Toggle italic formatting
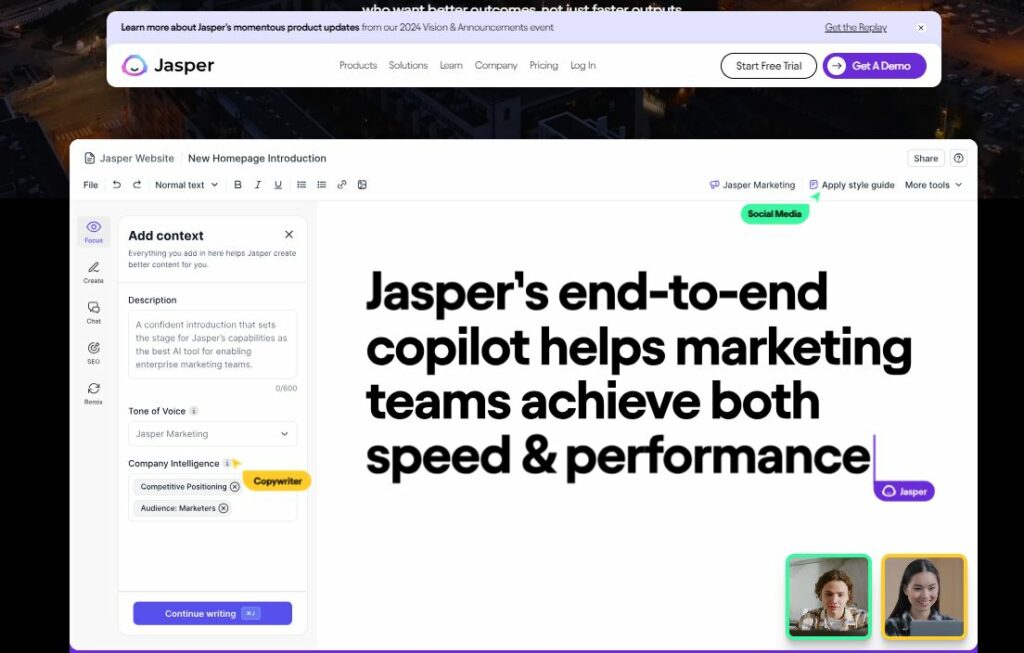 [x=258, y=185]
